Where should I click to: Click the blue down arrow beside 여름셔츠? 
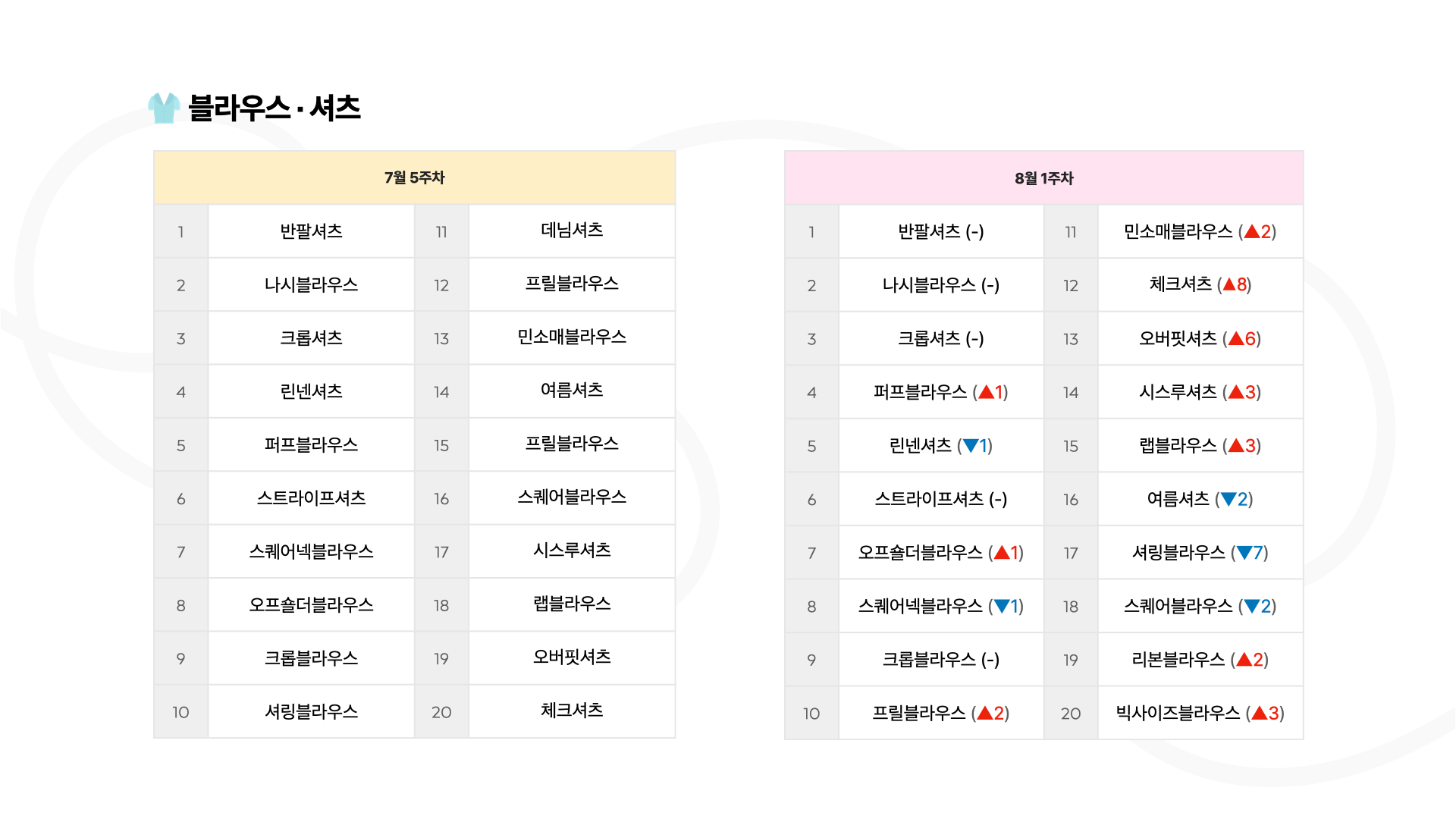[x=1229, y=499]
